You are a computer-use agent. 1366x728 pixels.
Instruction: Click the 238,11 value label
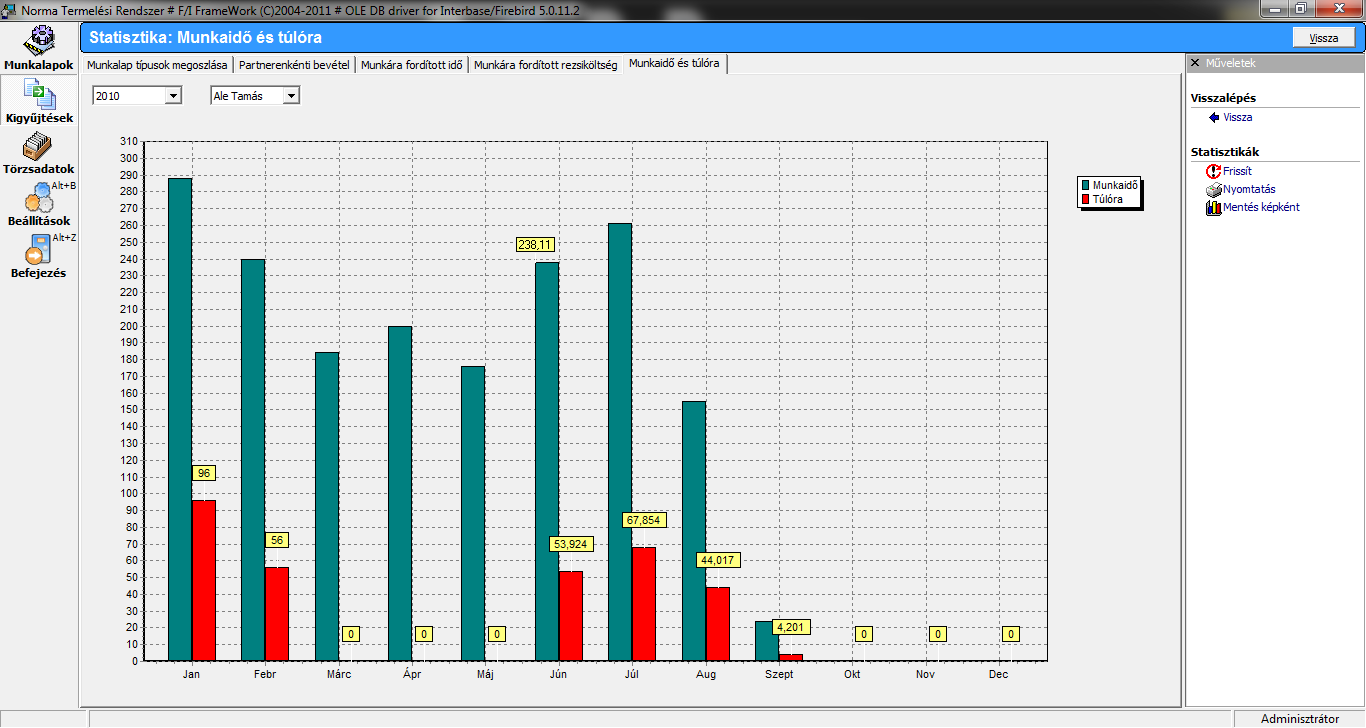point(535,244)
